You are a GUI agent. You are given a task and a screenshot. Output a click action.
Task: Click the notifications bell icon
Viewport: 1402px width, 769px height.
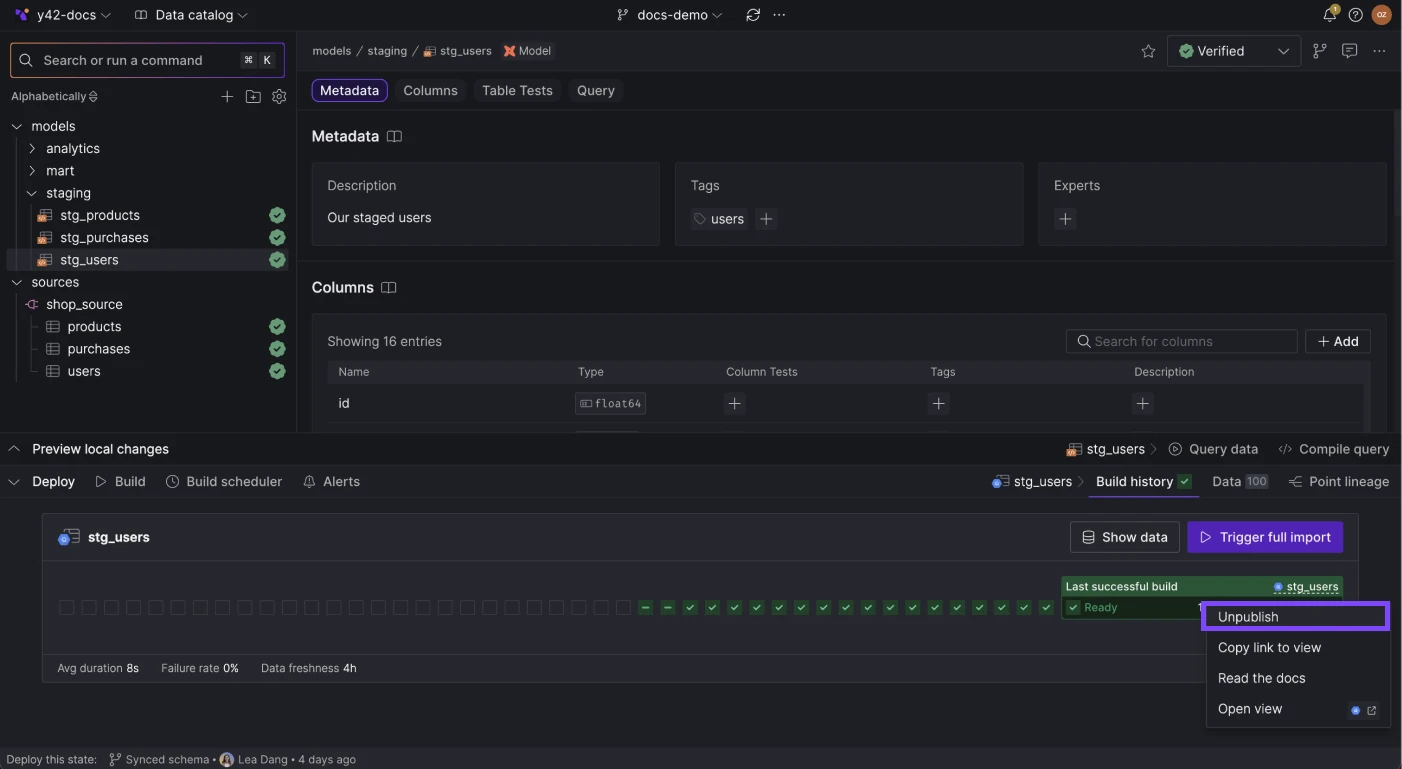(1329, 15)
